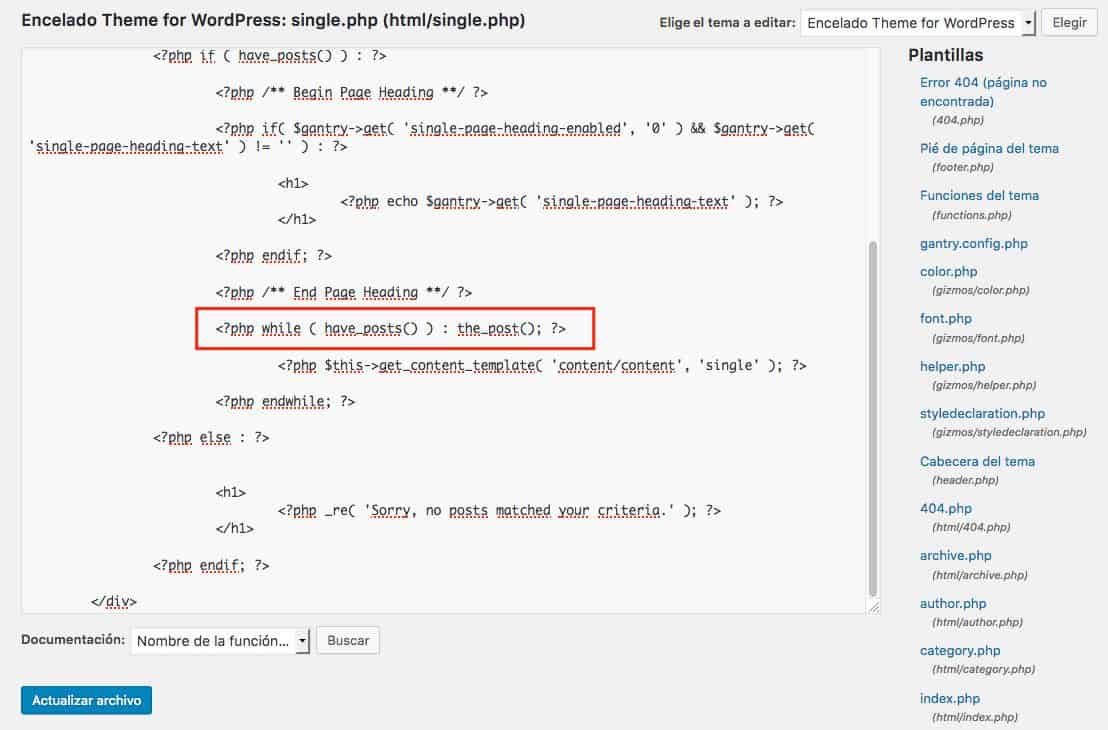Click the End Page Heading comment line
The image size is (1108, 730).
(343, 293)
